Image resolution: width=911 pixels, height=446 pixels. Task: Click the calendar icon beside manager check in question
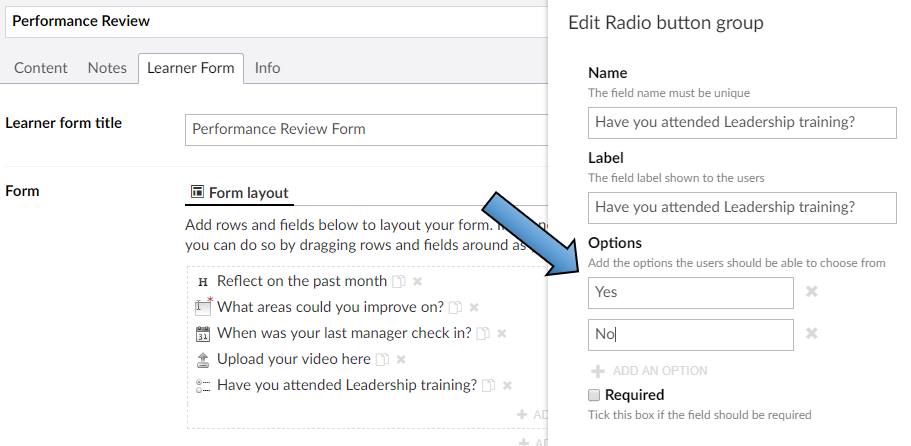point(203,334)
